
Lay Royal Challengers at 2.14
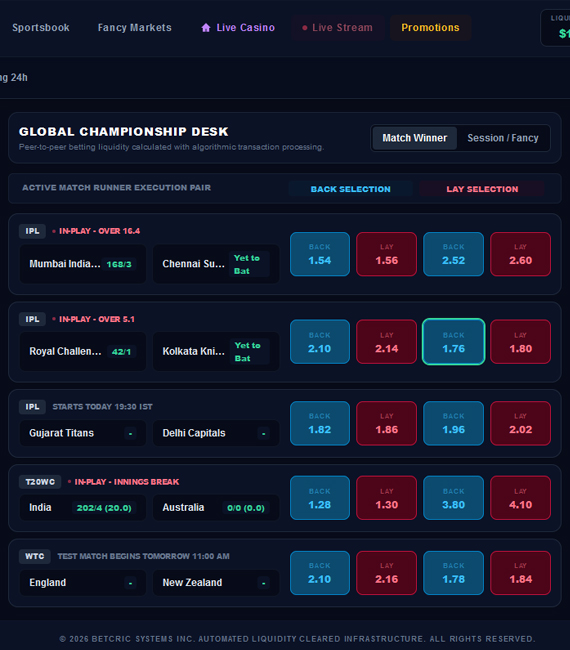click(x=387, y=342)
